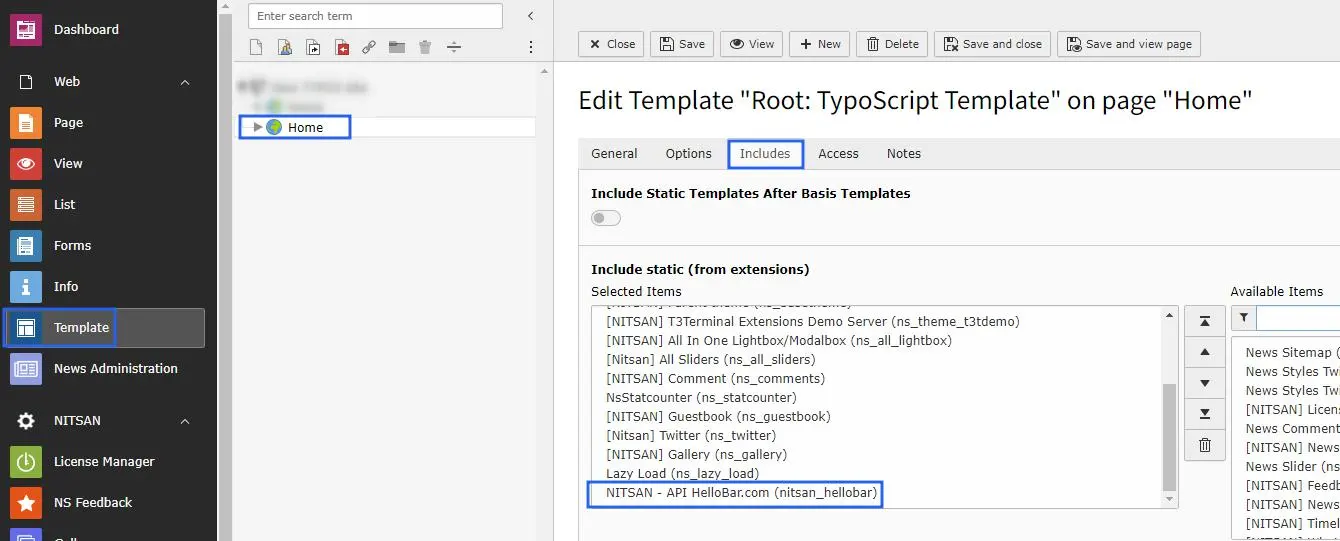
Task: Click the New button
Action: pyautogui.click(x=820, y=44)
